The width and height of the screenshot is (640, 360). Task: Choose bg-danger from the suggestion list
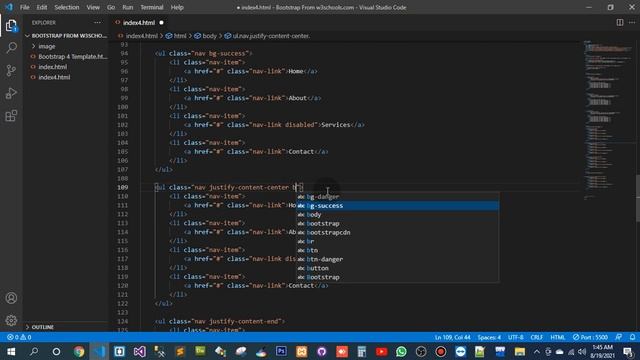pyautogui.click(x=397, y=197)
